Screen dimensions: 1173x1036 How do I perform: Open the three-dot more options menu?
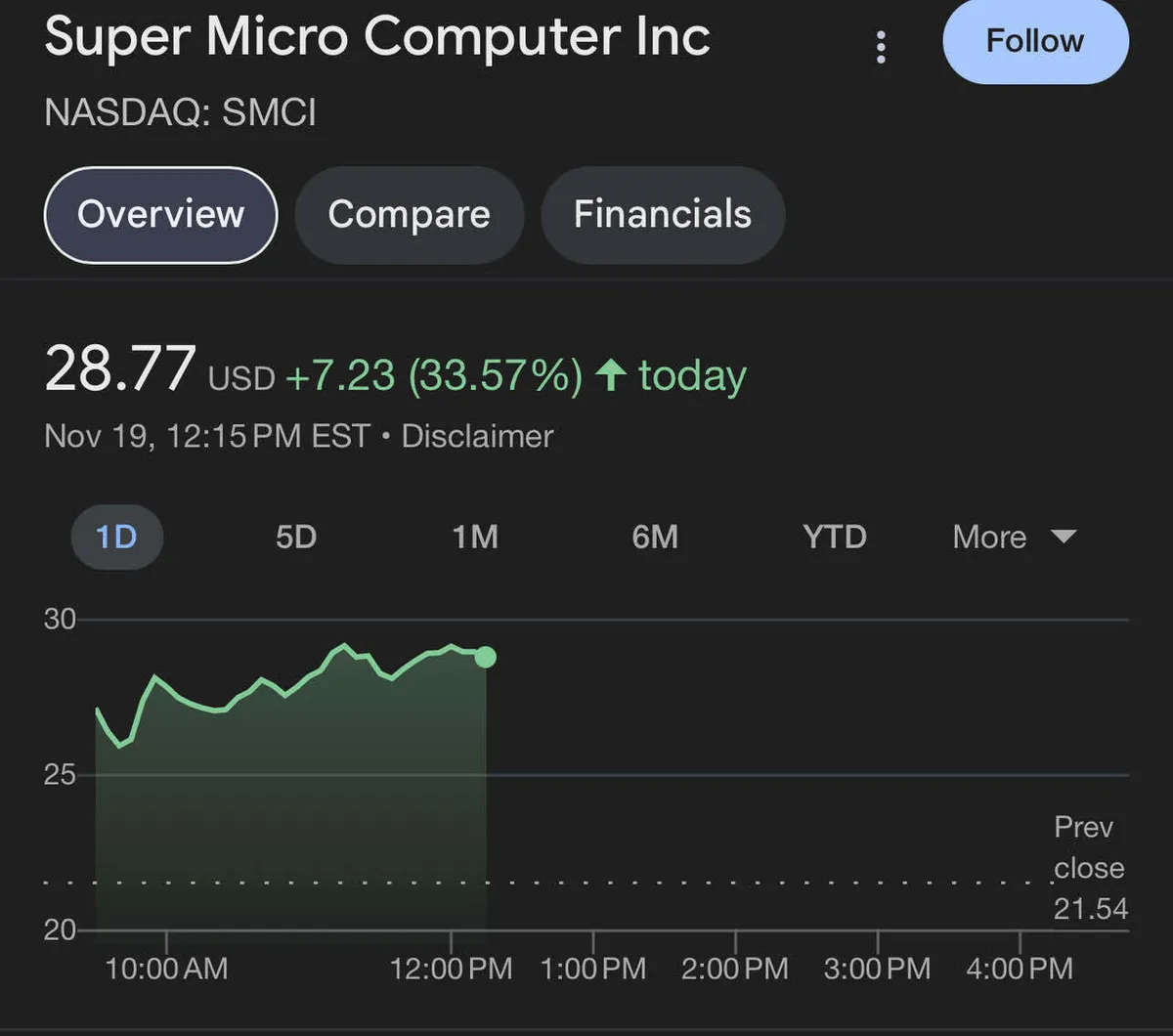[881, 46]
